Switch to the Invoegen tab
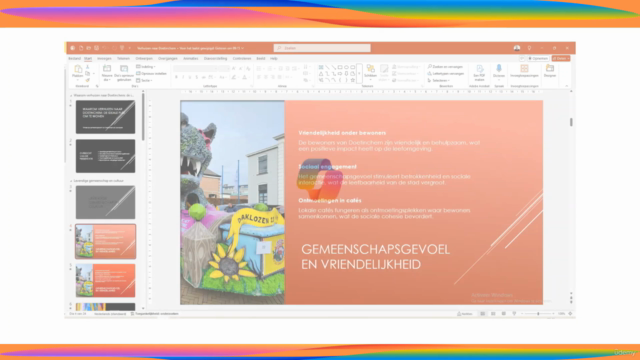Viewport: 640px width, 360px height. click(x=104, y=59)
